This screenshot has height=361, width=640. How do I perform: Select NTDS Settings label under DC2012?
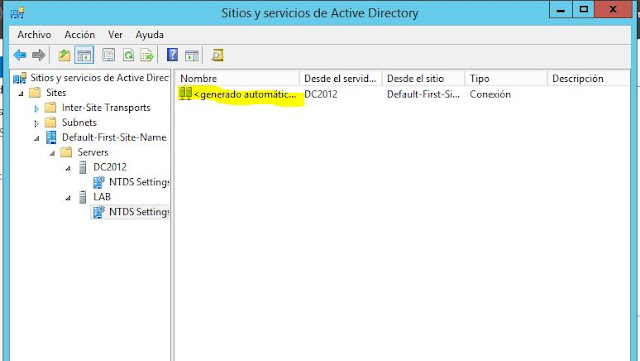[139, 182]
